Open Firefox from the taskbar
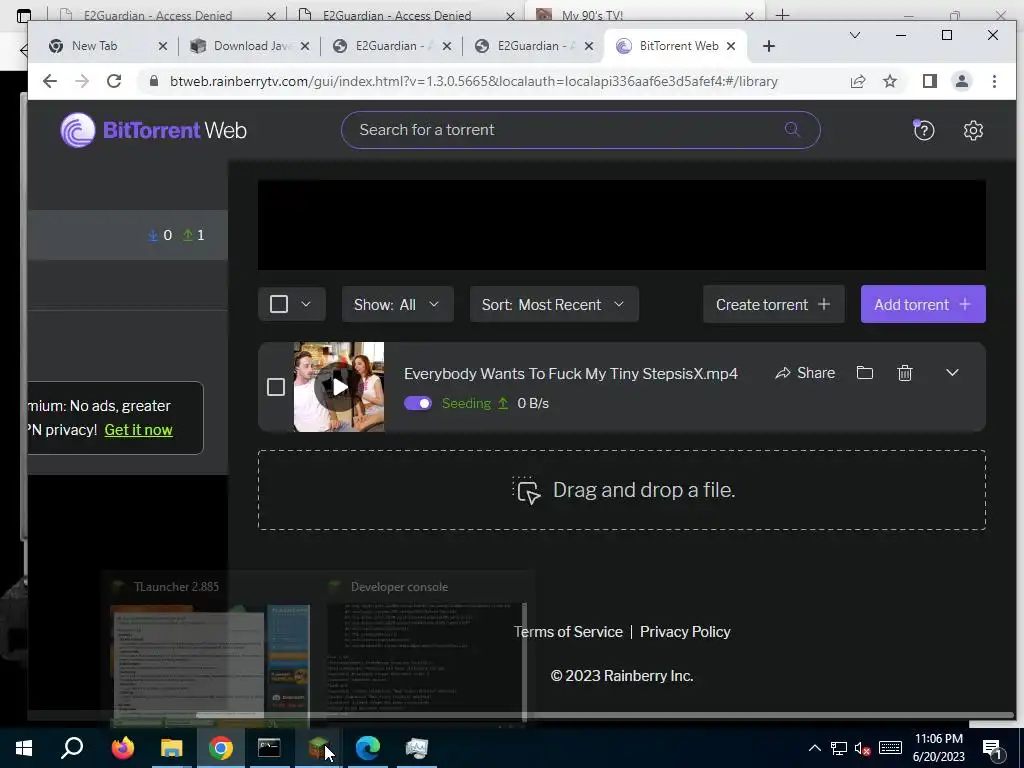 point(122,747)
